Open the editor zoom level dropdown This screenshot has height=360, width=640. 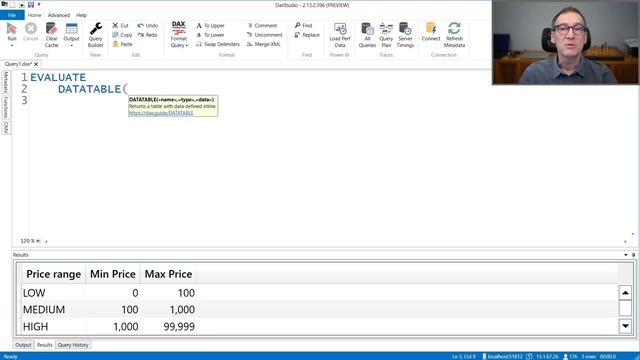click(x=38, y=241)
